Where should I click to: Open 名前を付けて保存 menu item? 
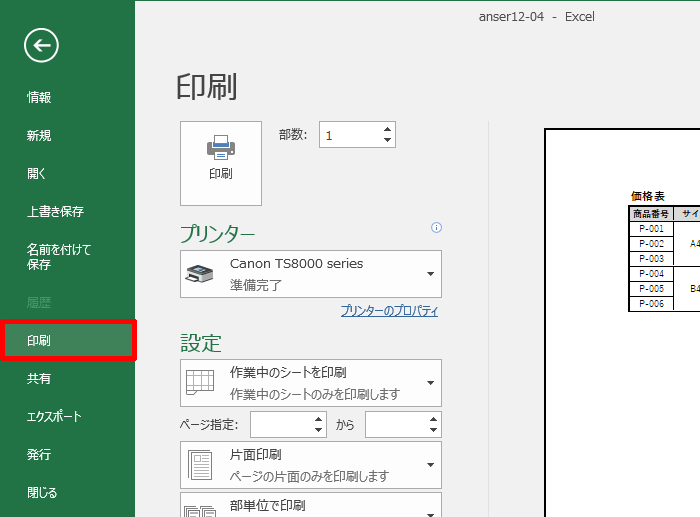[x=58, y=257]
